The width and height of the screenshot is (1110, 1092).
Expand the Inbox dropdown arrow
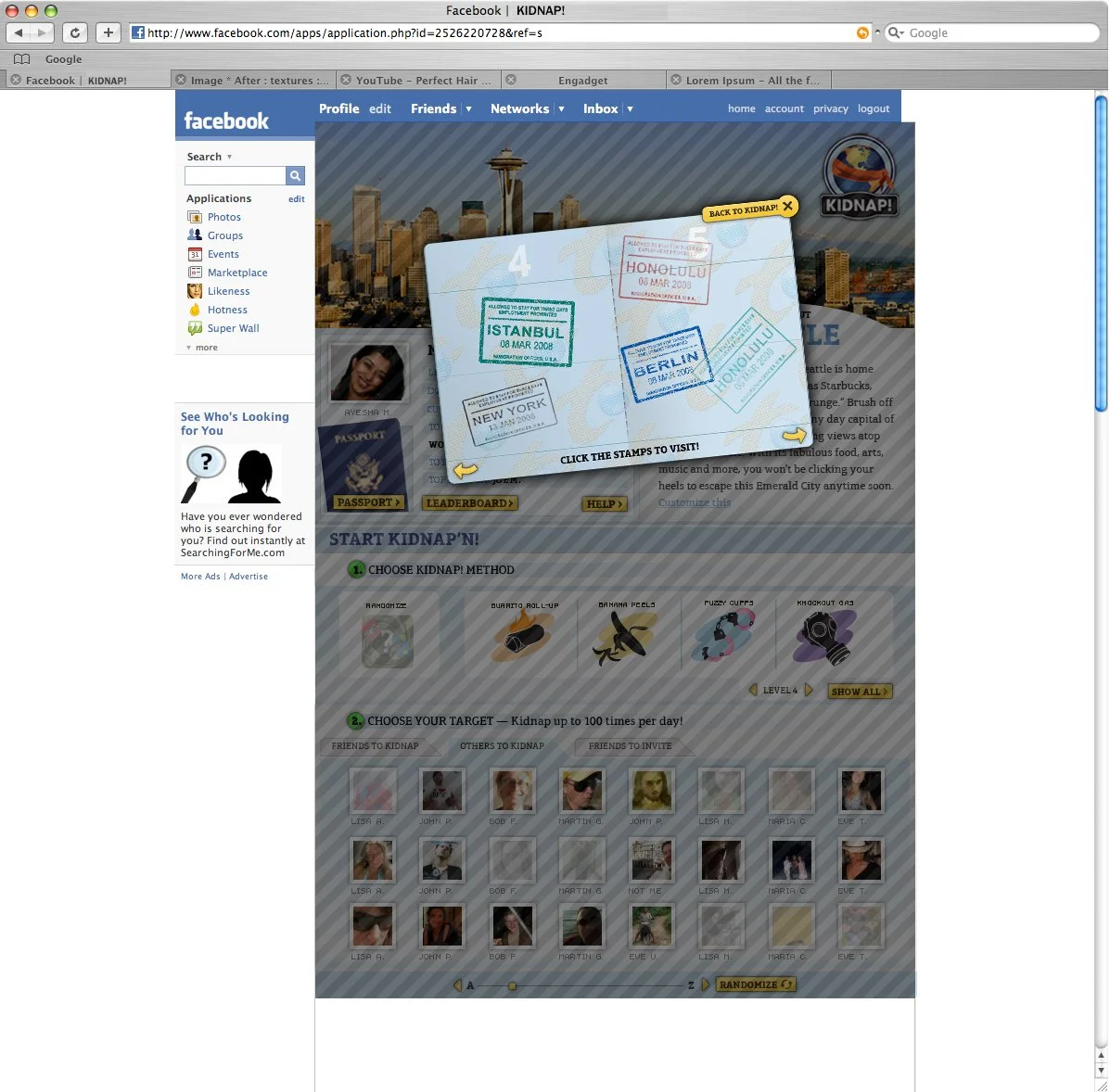point(630,109)
